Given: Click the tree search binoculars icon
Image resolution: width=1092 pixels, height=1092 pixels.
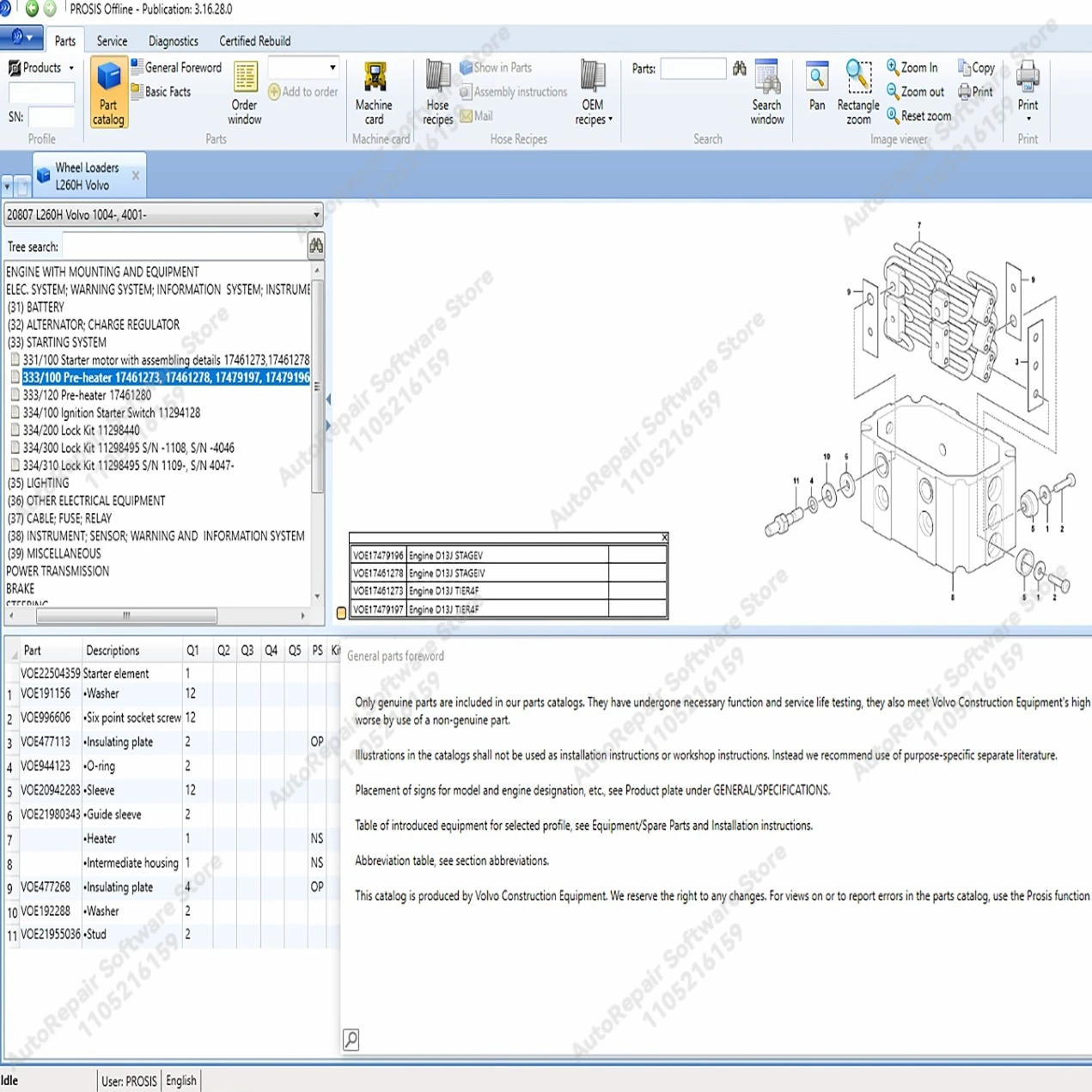Looking at the screenshot, I should [316, 247].
